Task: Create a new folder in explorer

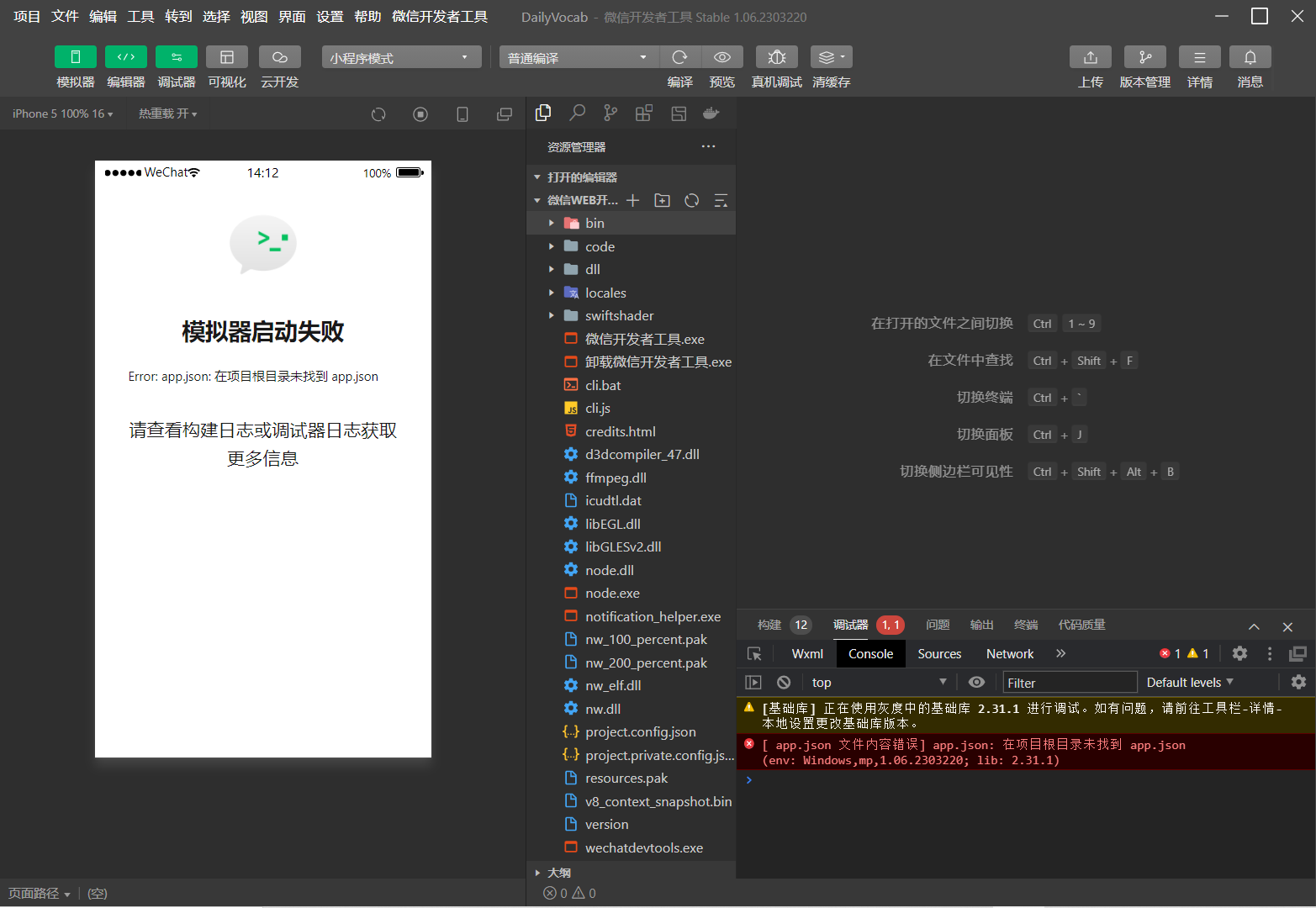Action: (663, 200)
